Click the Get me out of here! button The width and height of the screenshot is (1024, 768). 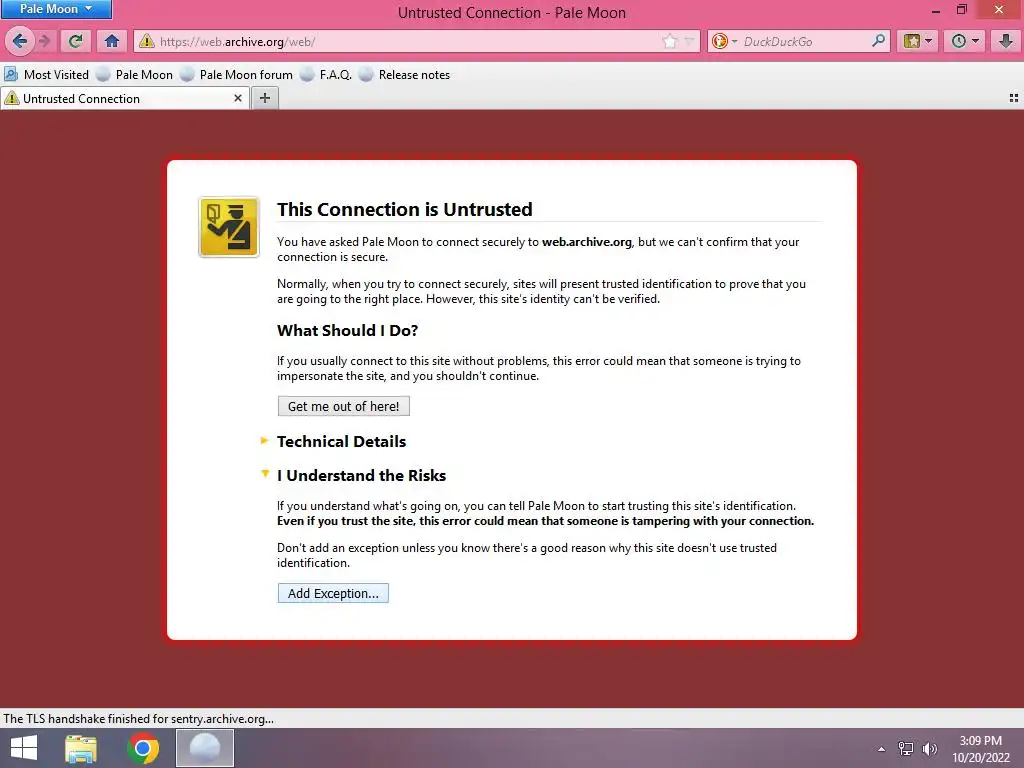(x=344, y=406)
